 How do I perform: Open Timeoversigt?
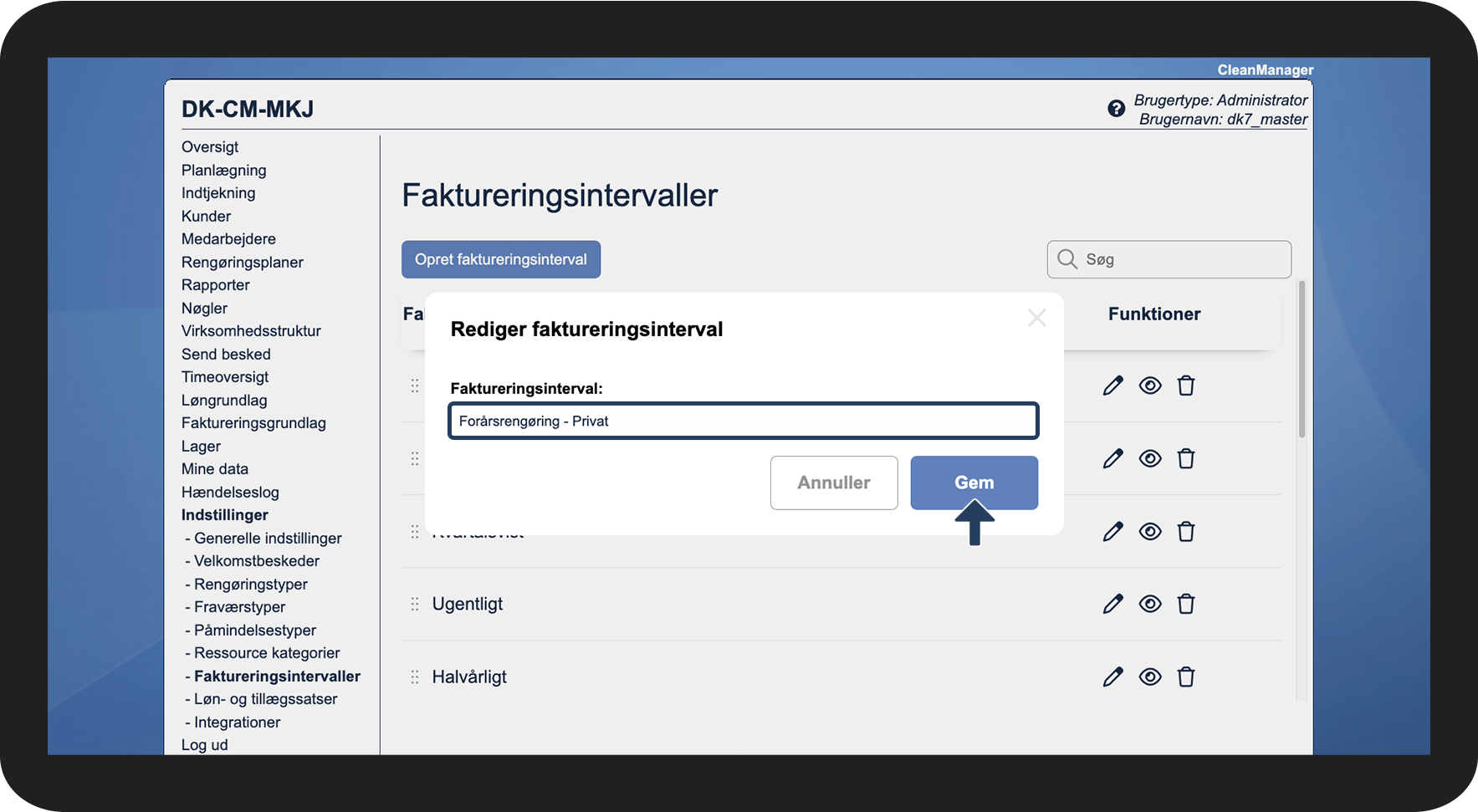225,377
